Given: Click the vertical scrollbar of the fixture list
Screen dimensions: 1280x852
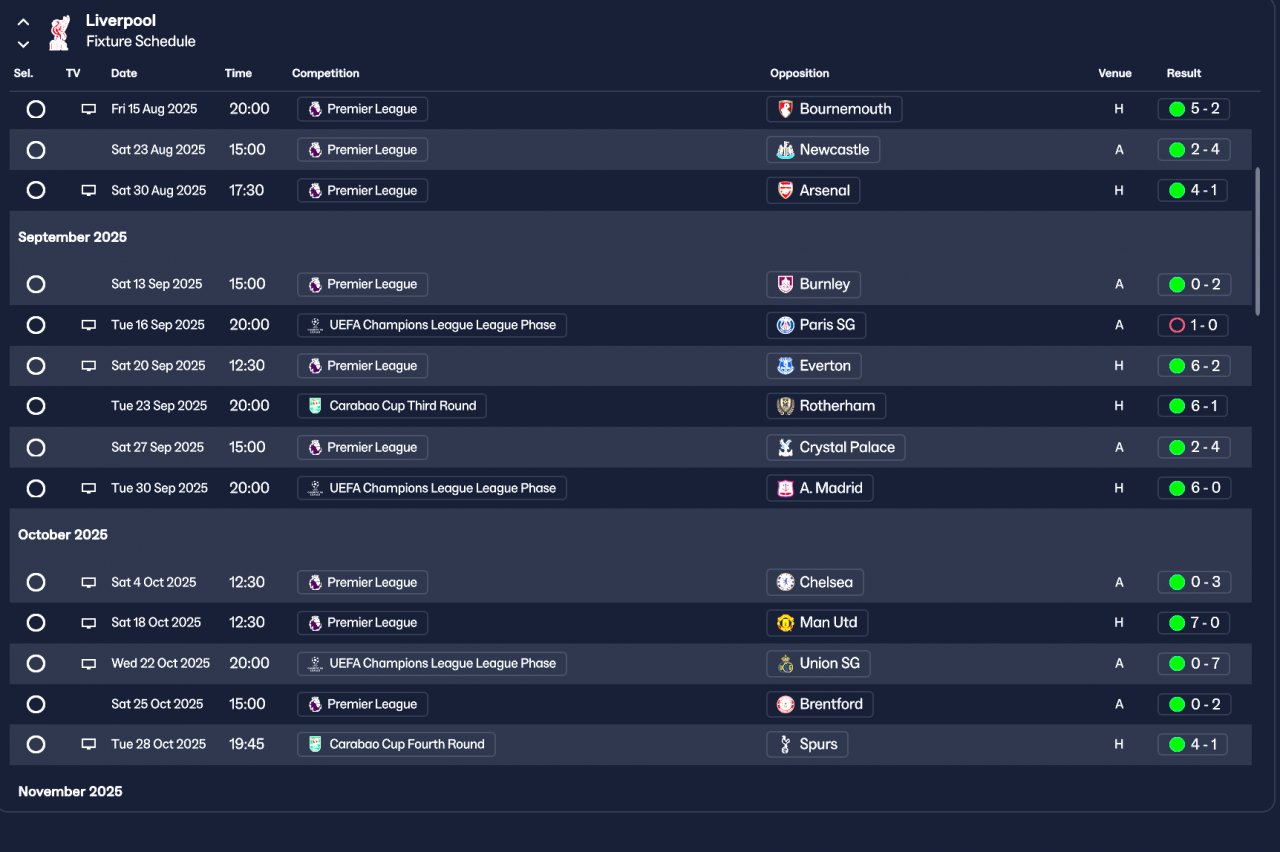Looking at the screenshot, I should [x=1258, y=240].
